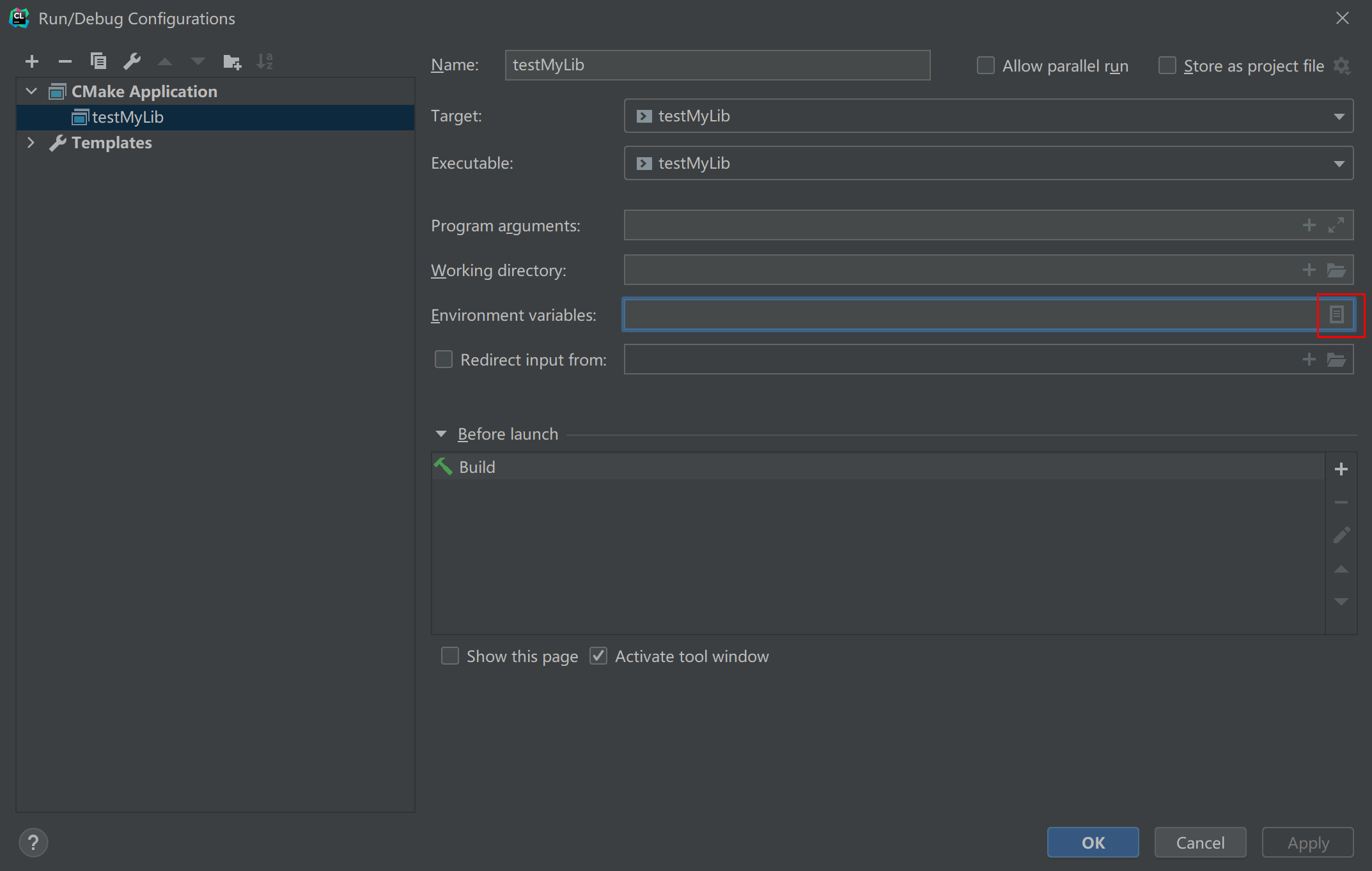The height and width of the screenshot is (871, 1372).
Task: Open the help question mark
Action: coord(33,842)
